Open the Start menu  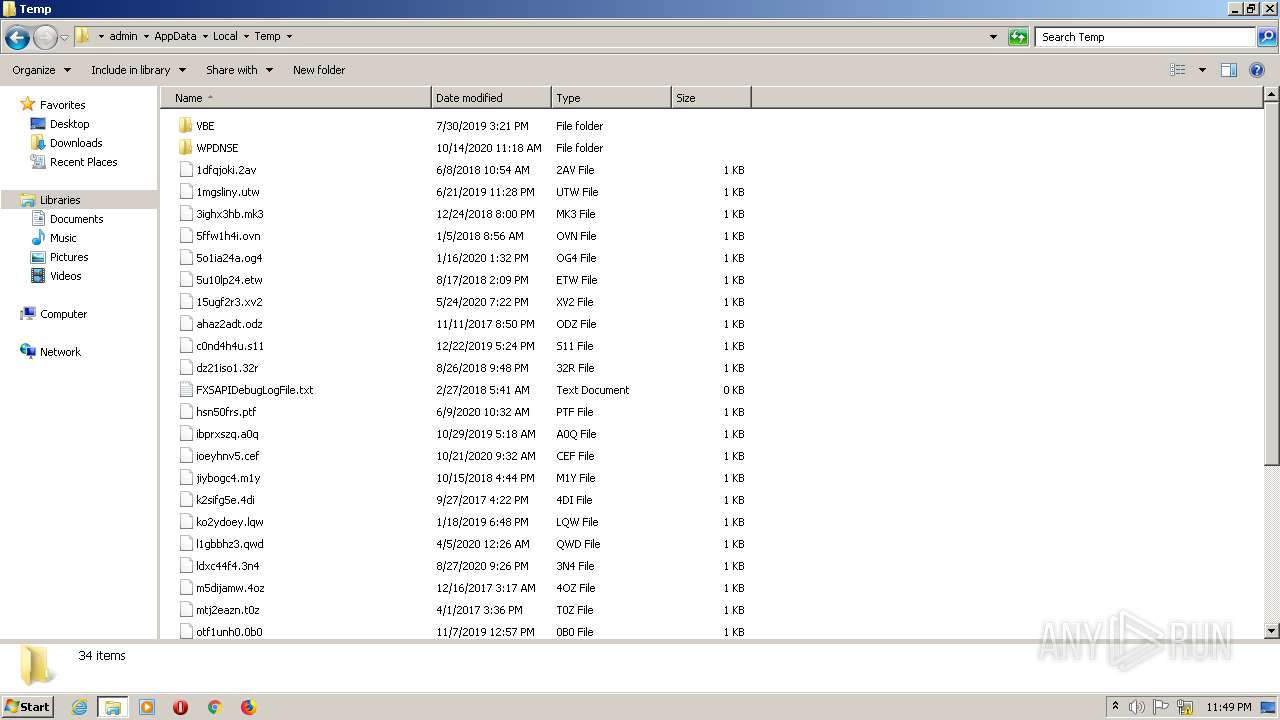point(27,706)
